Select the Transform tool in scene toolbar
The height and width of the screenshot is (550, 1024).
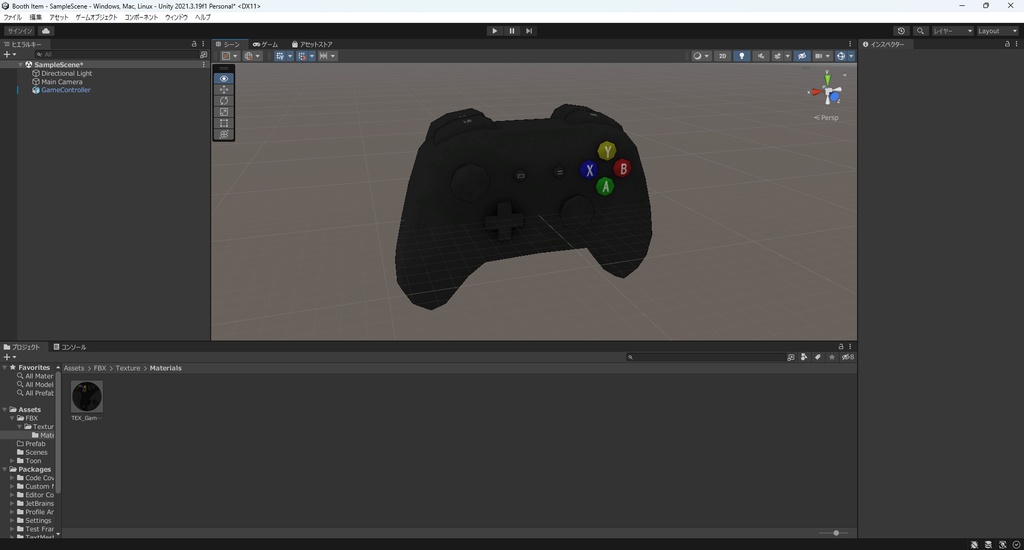click(223, 134)
